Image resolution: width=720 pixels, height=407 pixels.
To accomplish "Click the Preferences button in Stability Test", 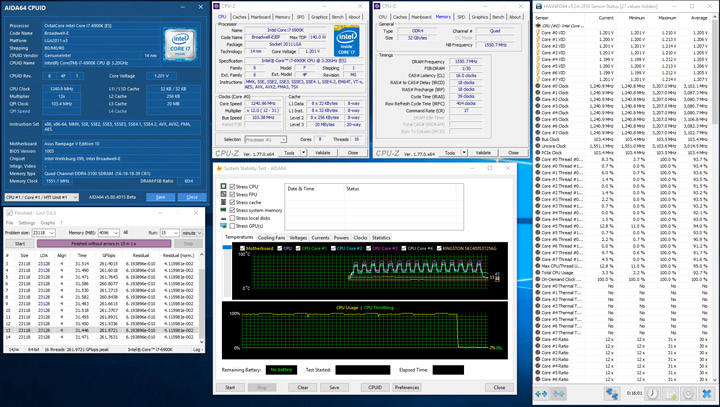I will click(x=407, y=387).
